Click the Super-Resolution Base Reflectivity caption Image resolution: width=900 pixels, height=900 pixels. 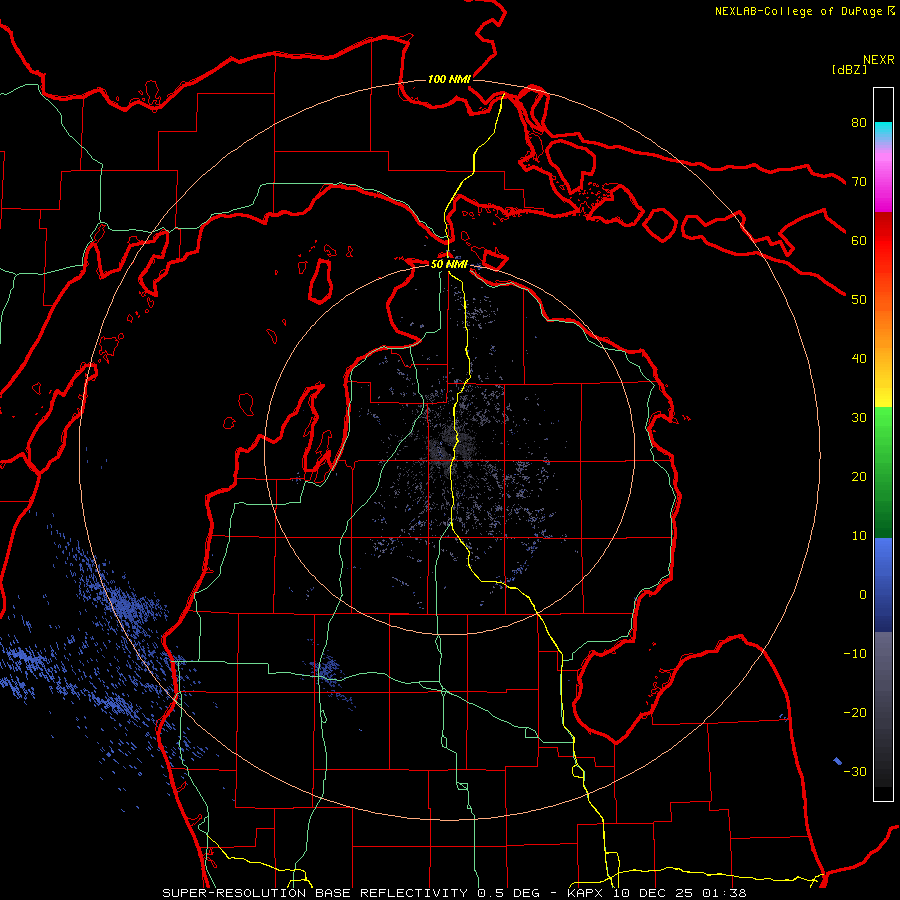(453, 893)
